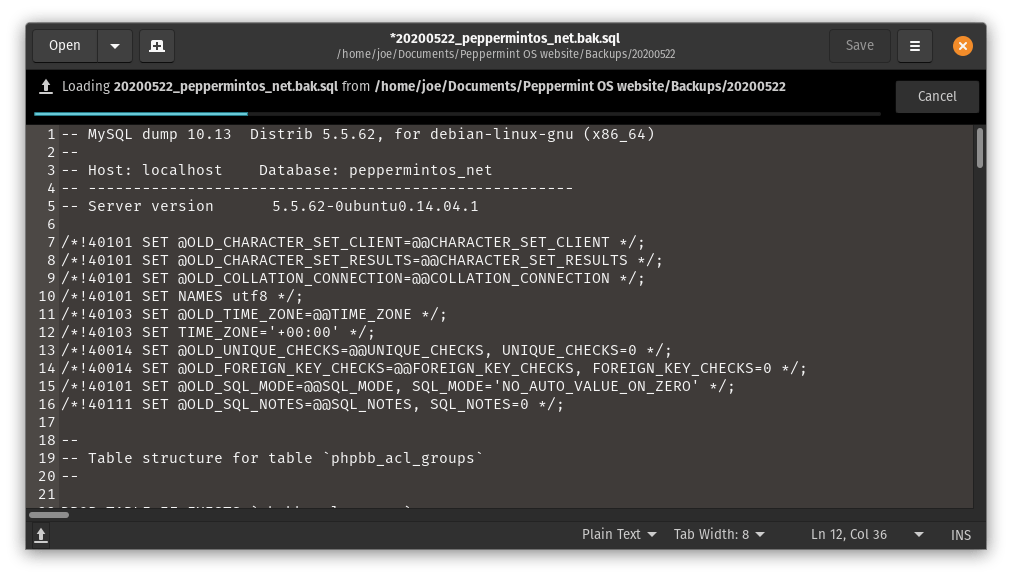The width and height of the screenshot is (1012, 578).
Task: Open the Tab Width: 8 dropdown
Action: point(719,535)
